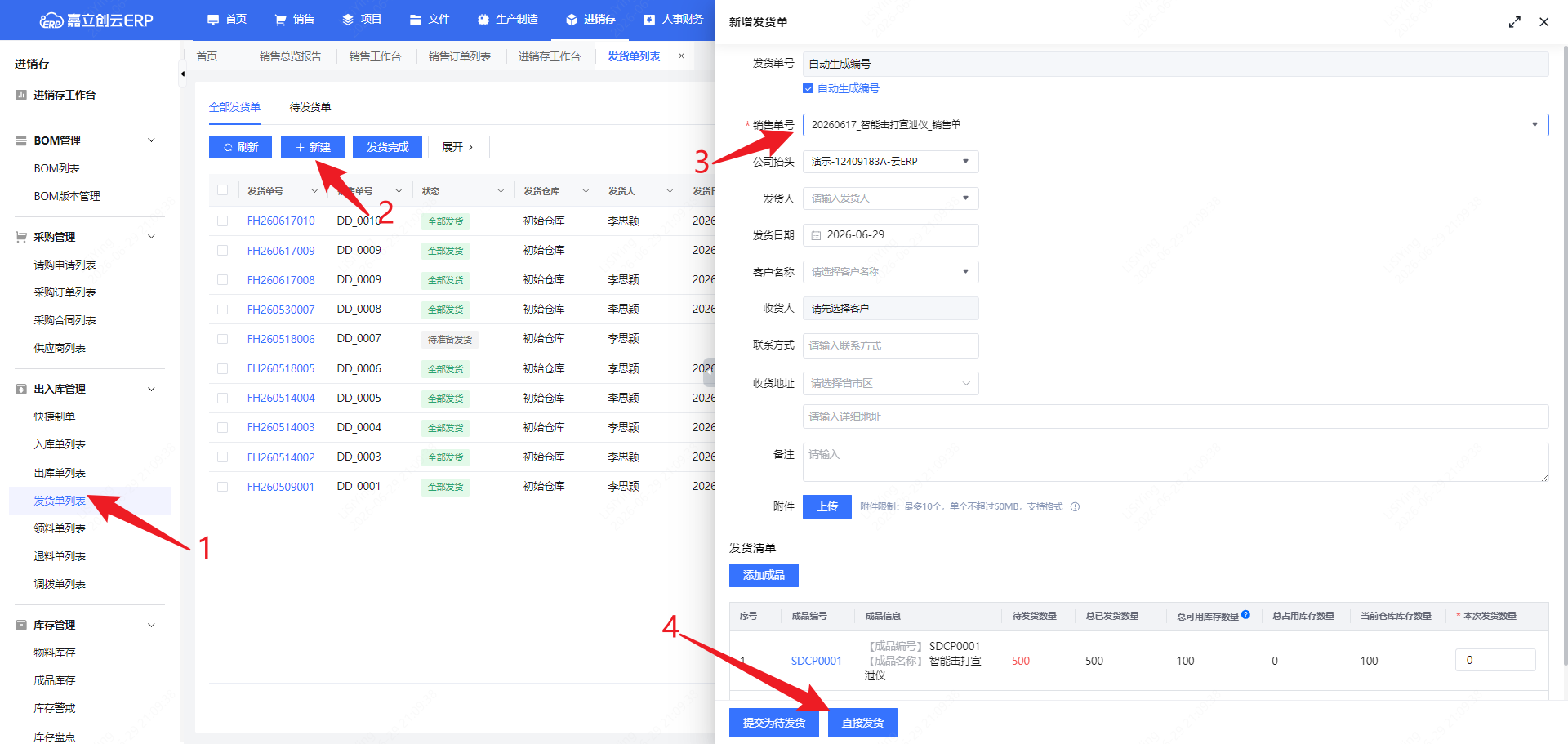Open the 公司抬头 dropdown
Viewport: 1568px width, 744px height.
click(890, 162)
